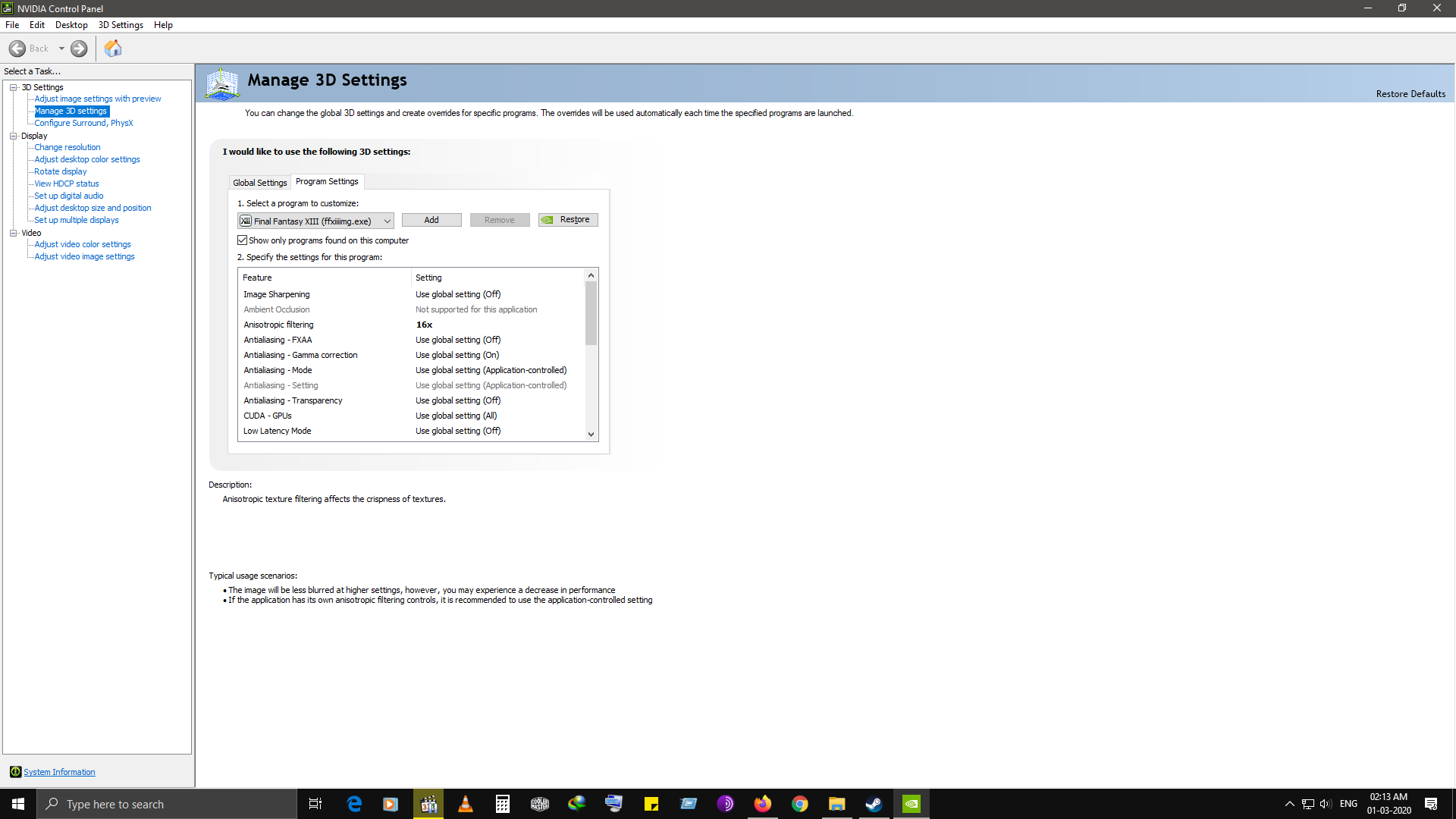Select the Anisotropic filtering 16x setting
1456x819 pixels.
pyautogui.click(x=424, y=325)
